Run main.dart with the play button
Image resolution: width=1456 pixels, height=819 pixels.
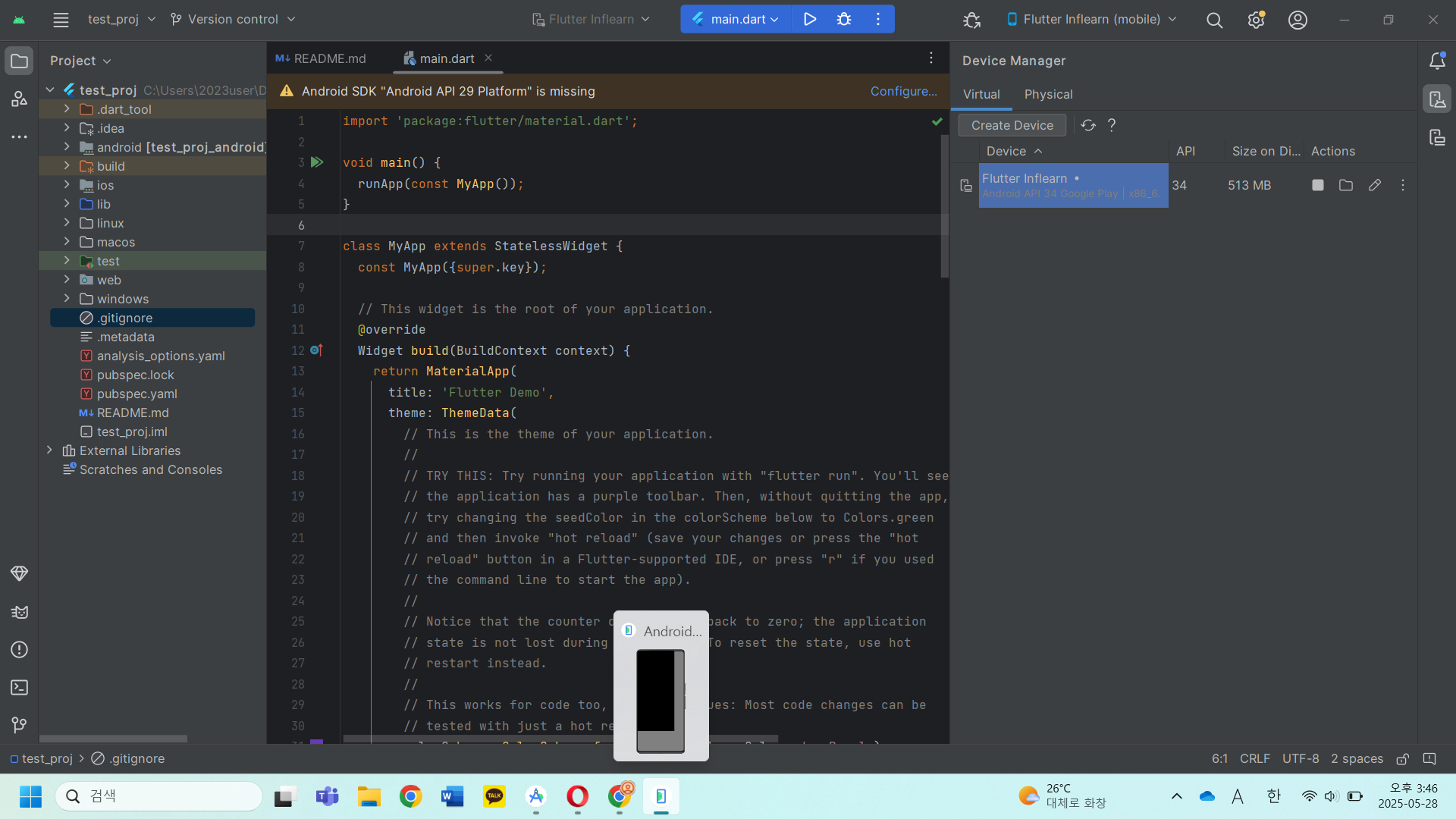pos(810,19)
